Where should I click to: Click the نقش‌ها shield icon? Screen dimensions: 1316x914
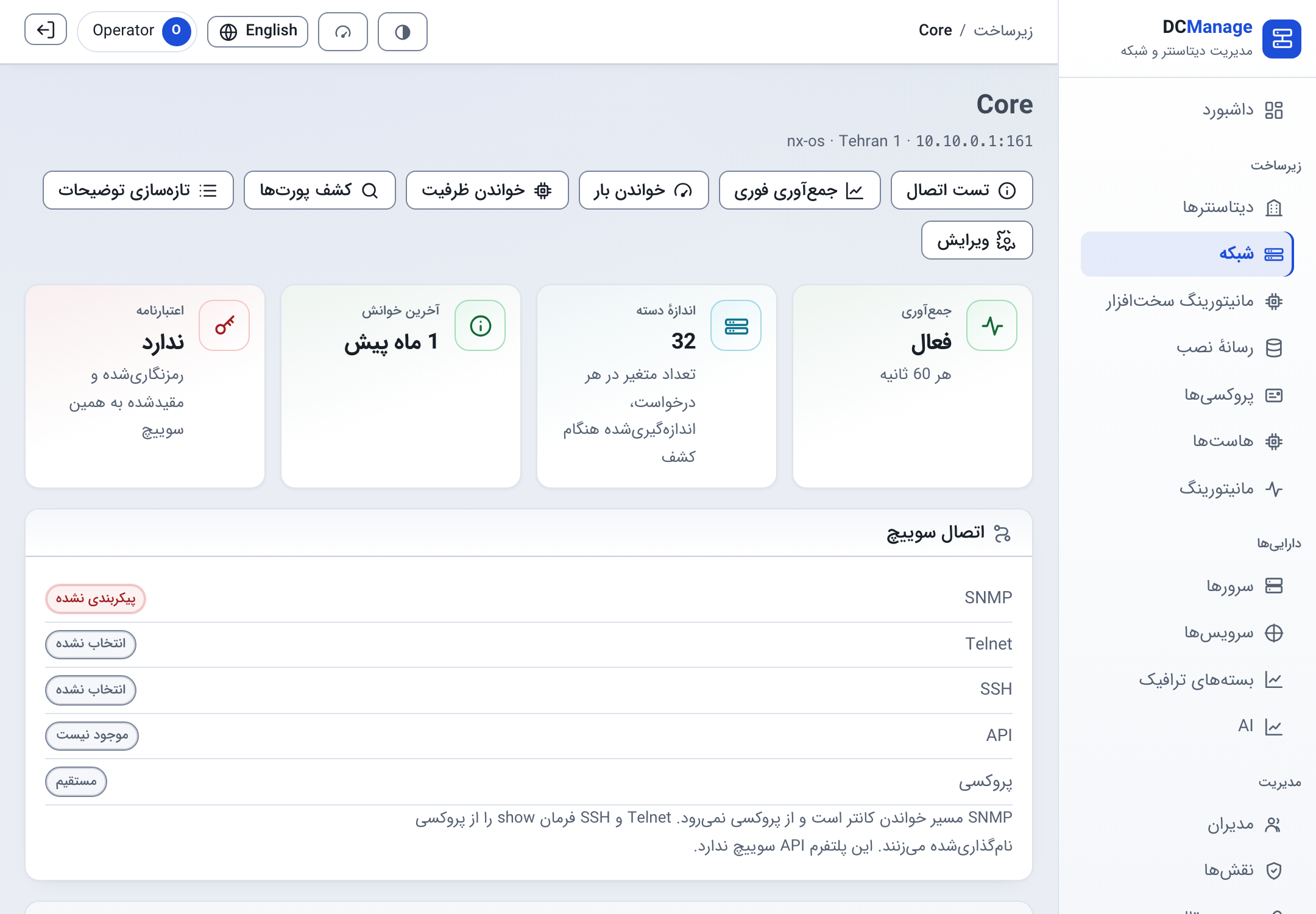click(x=1274, y=871)
